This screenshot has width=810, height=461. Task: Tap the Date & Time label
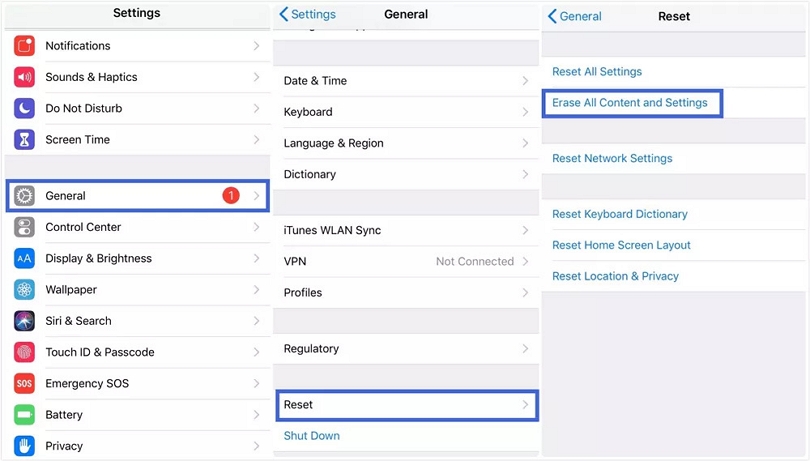315,81
